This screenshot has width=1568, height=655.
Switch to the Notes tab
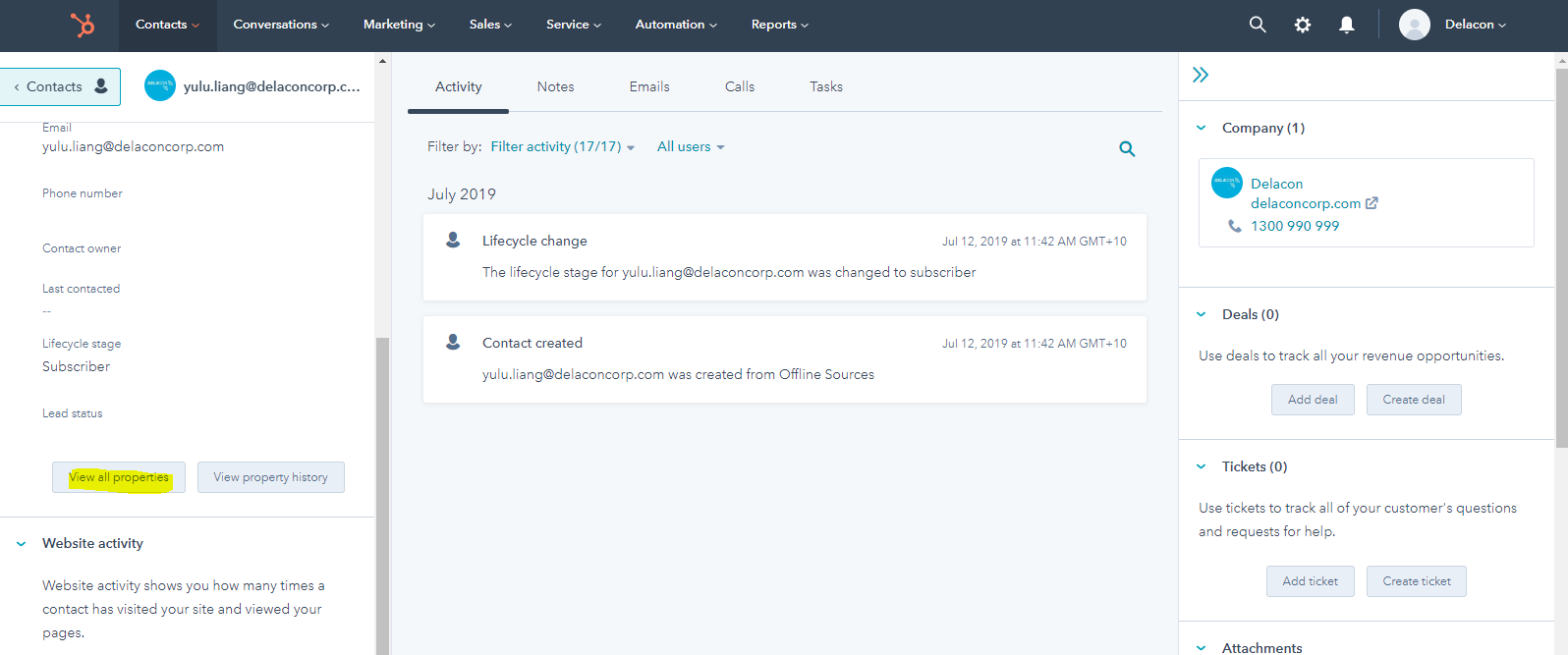click(x=555, y=86)
